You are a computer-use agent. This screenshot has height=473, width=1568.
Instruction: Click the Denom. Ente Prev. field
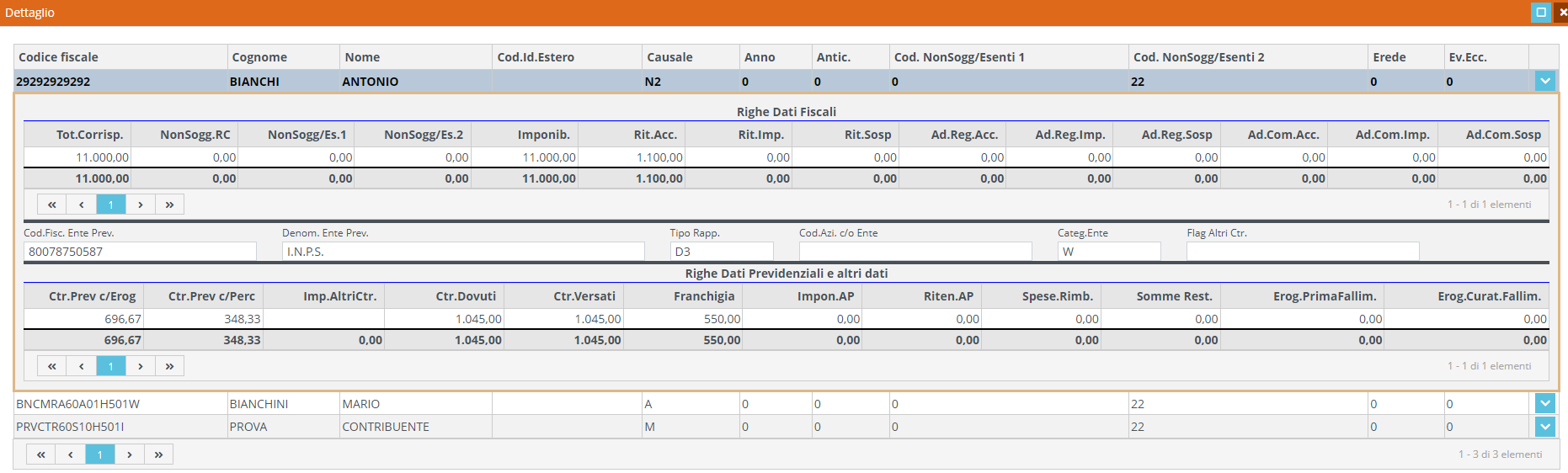[x=463, y=252]
